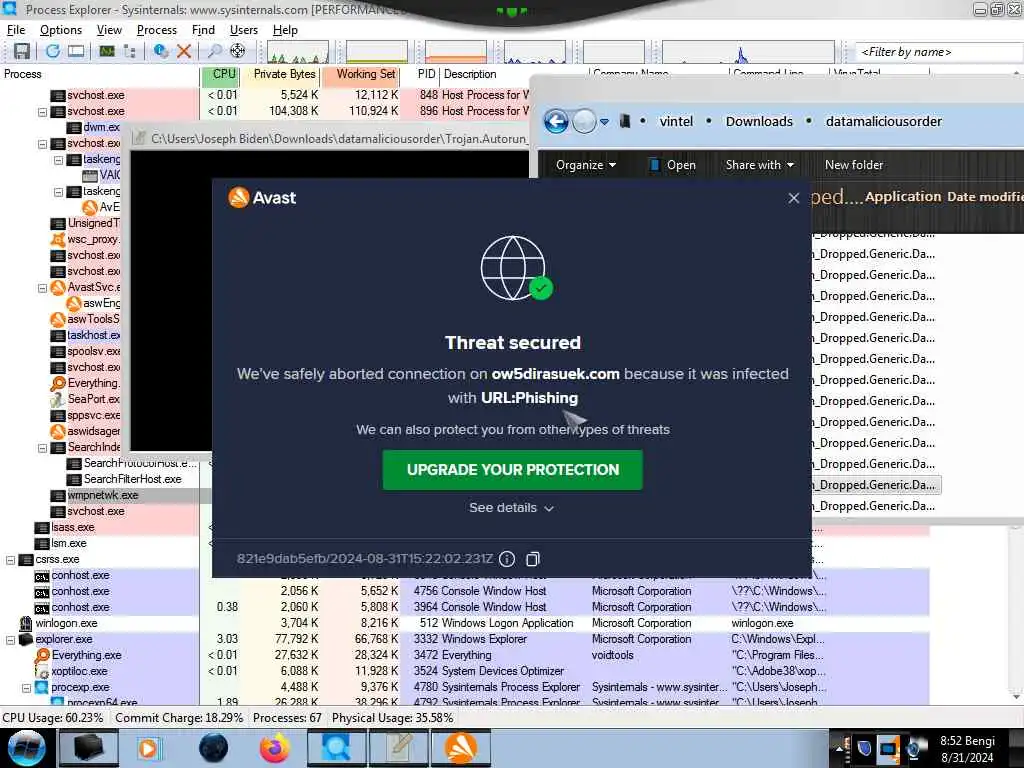The image size is (1024, 768).
Task: Click the red Kill Process X icon
Action: tap(184, 51)
